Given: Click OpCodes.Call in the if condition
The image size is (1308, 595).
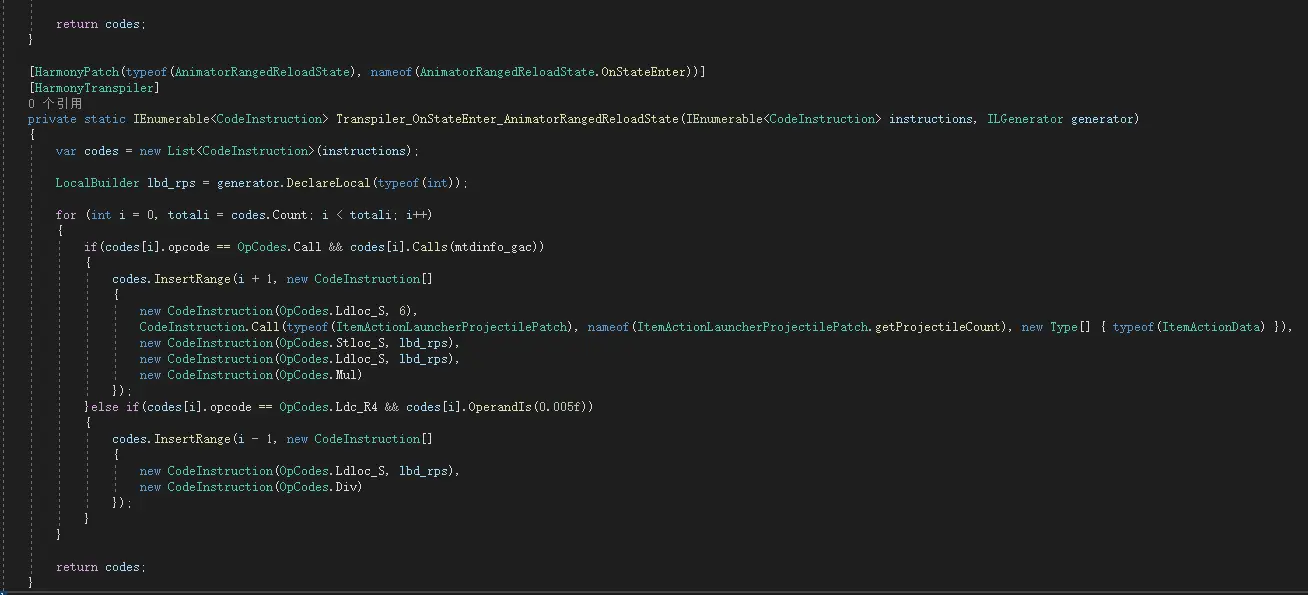Looking at the screenshot, I should (x=279, y=247).
